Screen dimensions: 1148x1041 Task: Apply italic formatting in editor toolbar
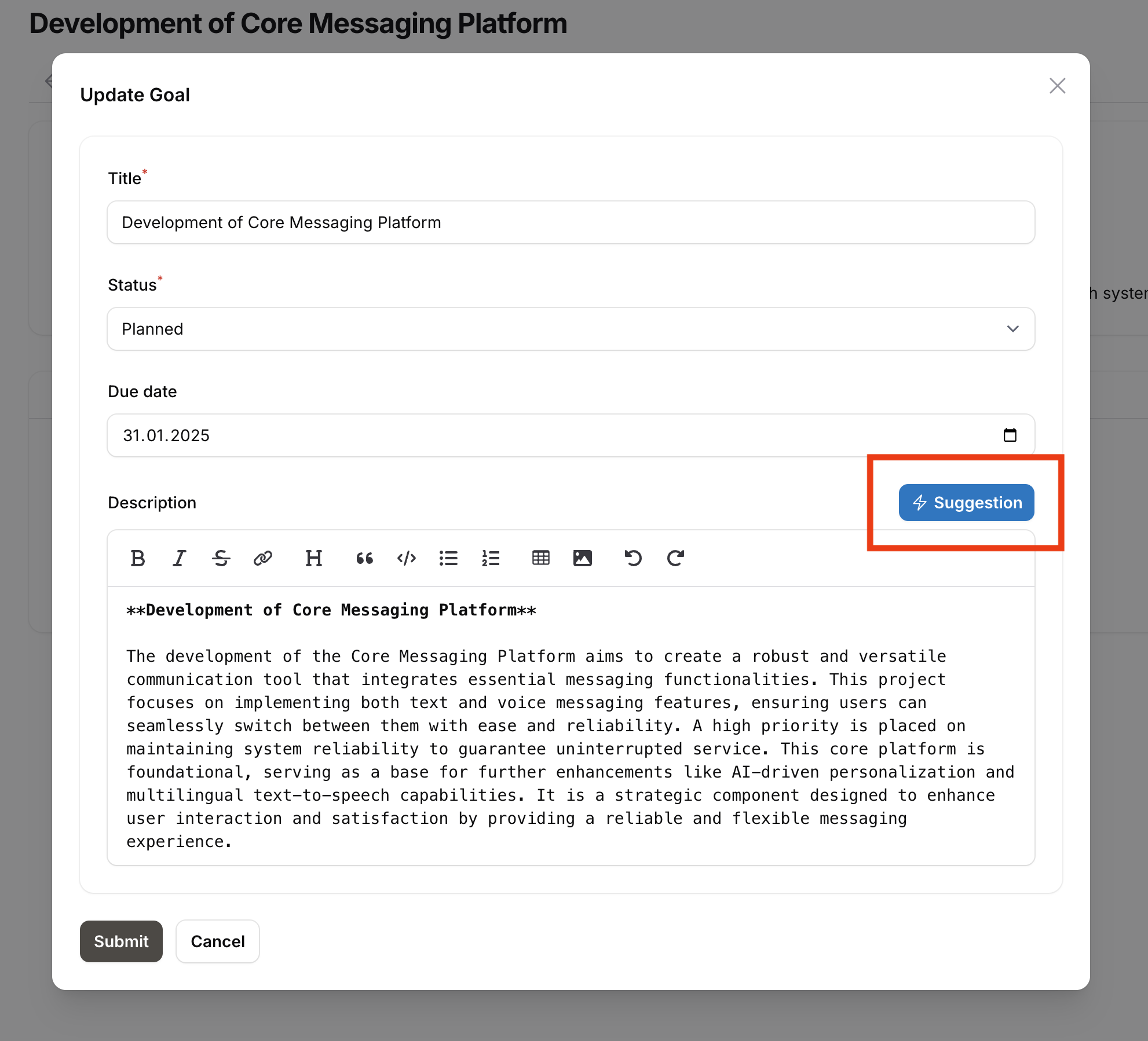click(180, 558)
